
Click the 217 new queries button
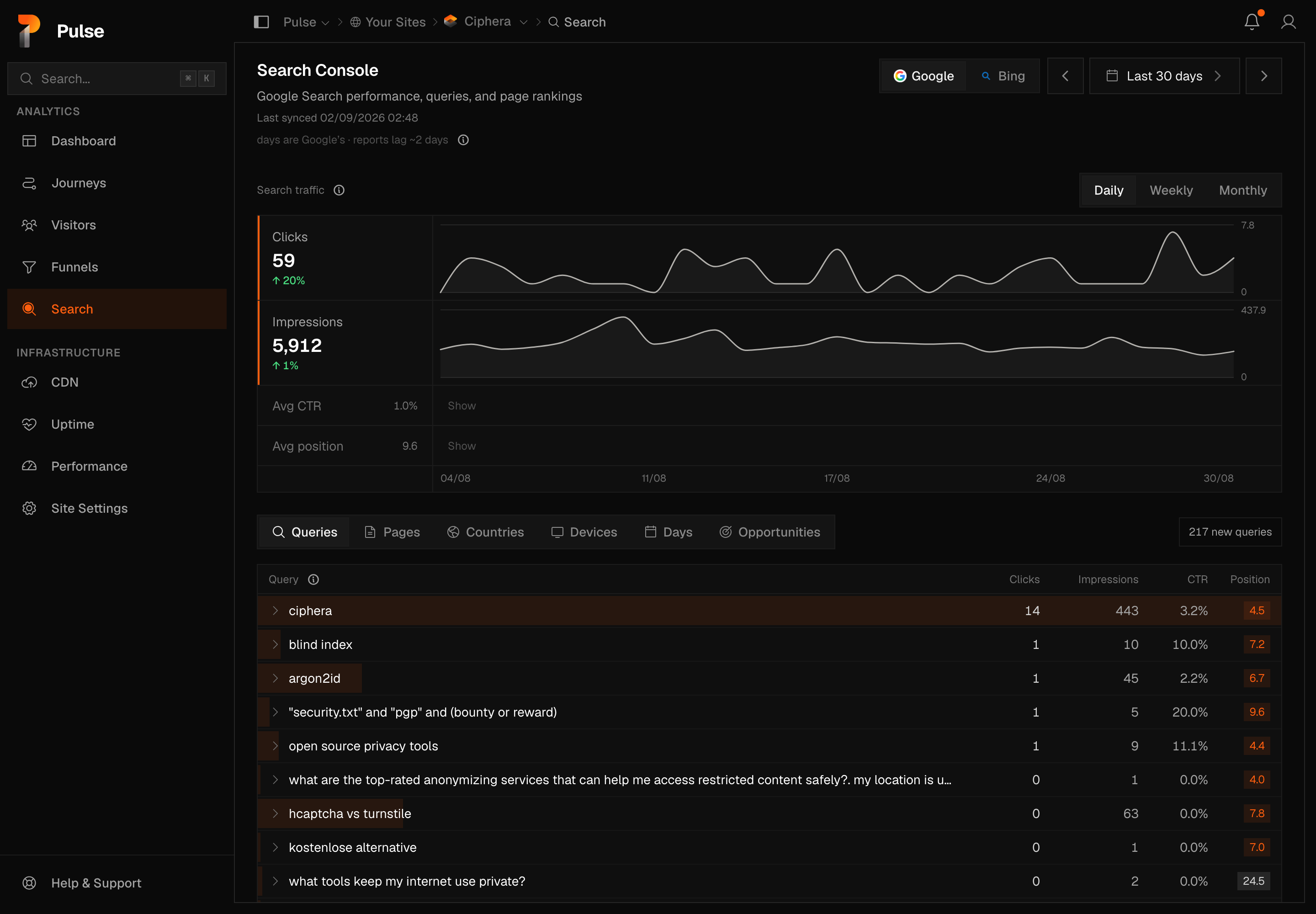click(1230, 532)
